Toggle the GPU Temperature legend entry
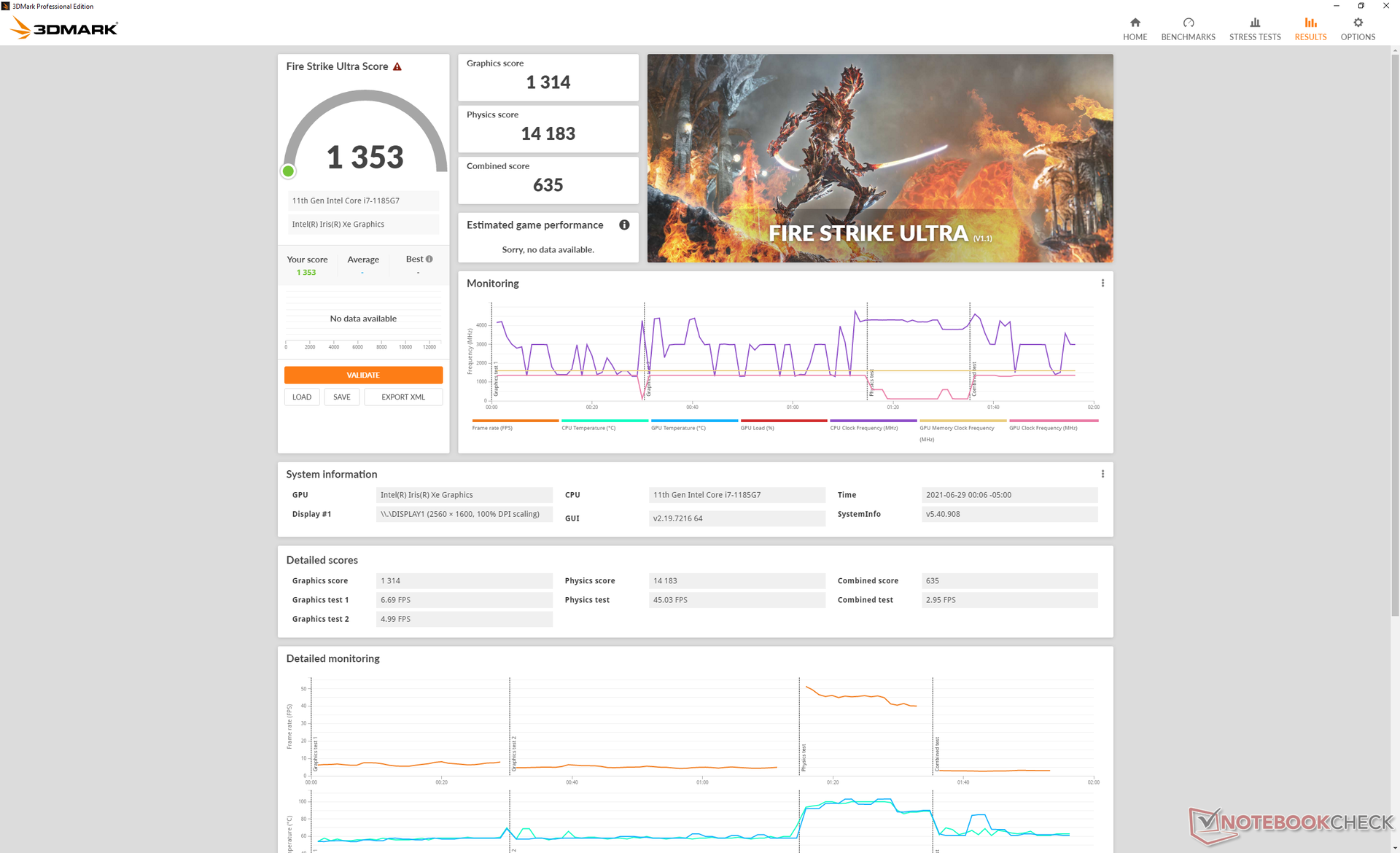The width and height of the screenshot is (1400, 853). point(694,425)
